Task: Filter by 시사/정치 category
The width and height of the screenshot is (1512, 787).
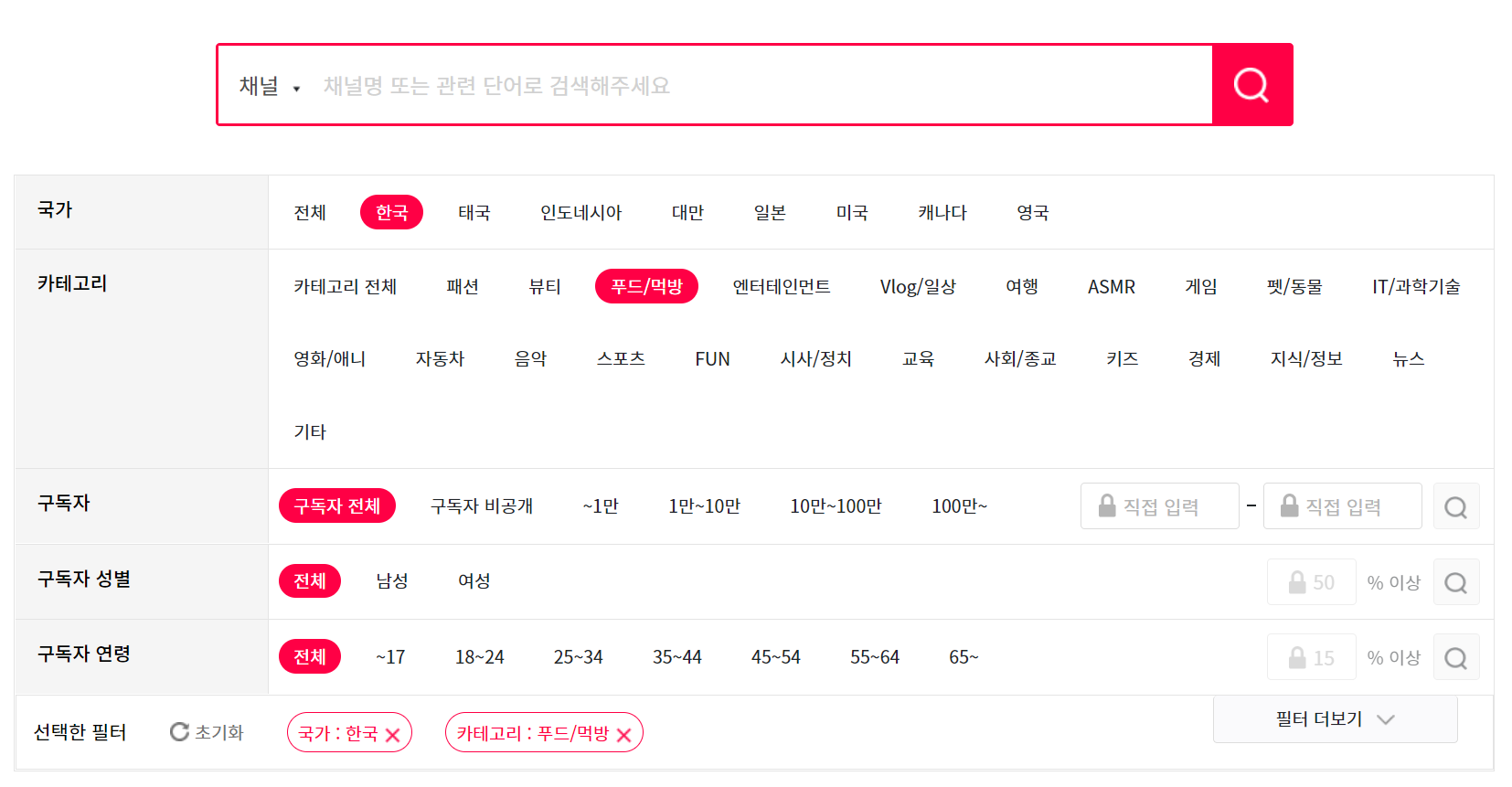Action: [x=815, y=358]
